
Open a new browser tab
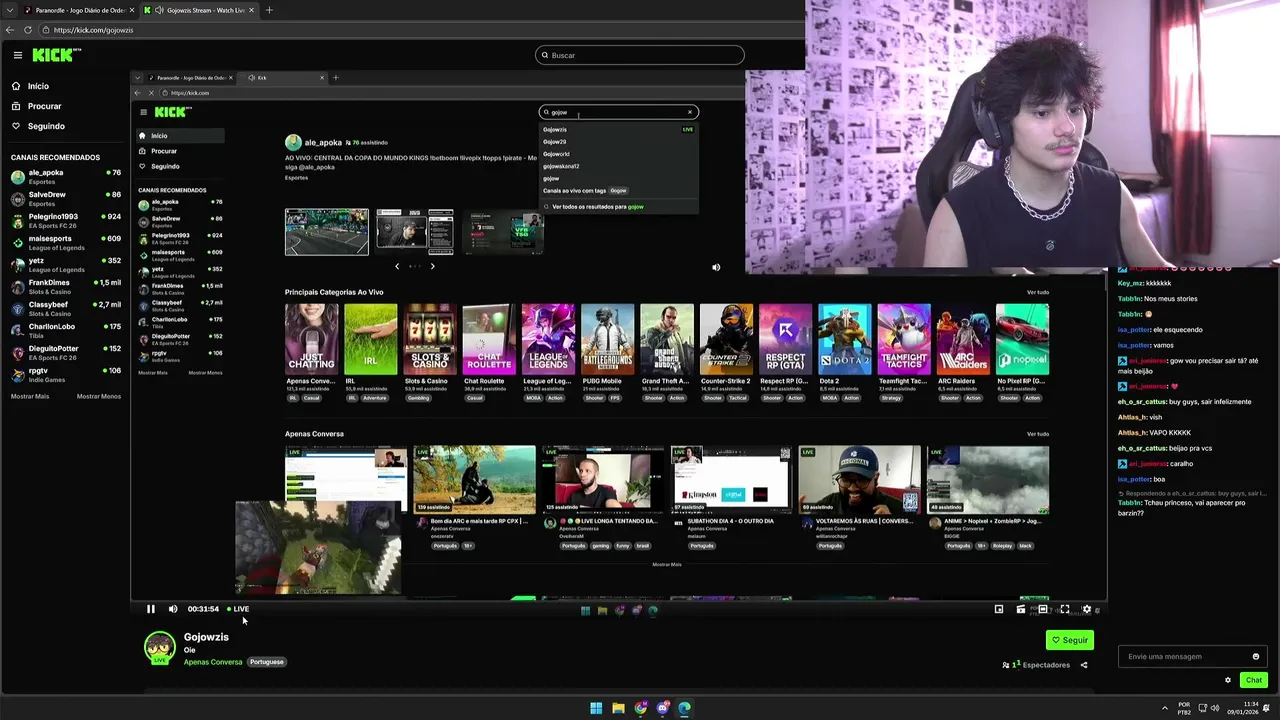pyautogui.click(x=269, y=10)
